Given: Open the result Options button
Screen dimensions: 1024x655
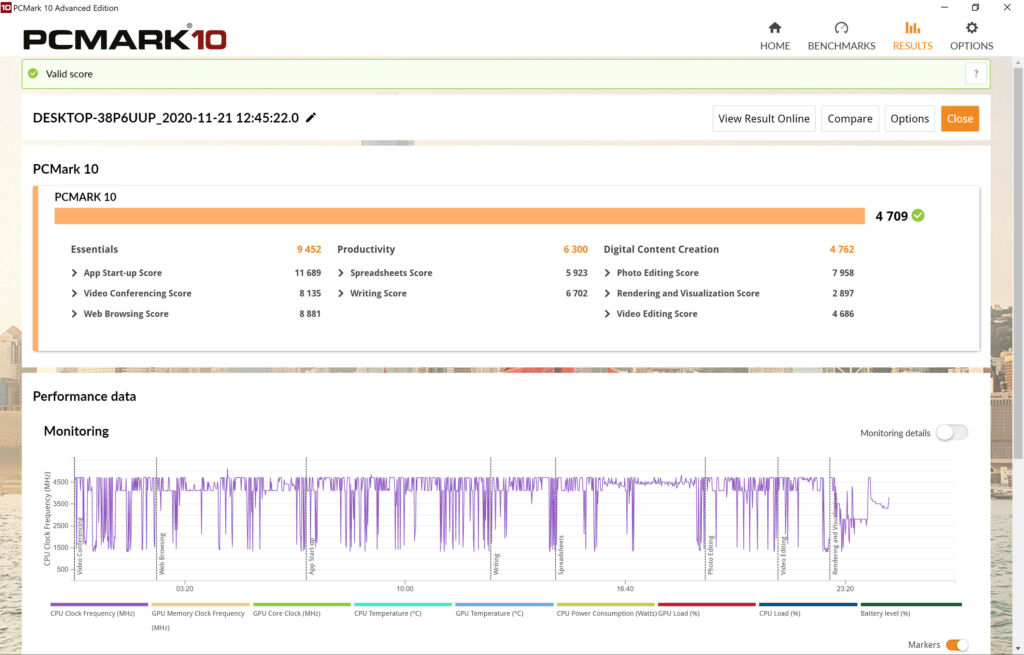Looking at the screenshot, I should point(909,118).
